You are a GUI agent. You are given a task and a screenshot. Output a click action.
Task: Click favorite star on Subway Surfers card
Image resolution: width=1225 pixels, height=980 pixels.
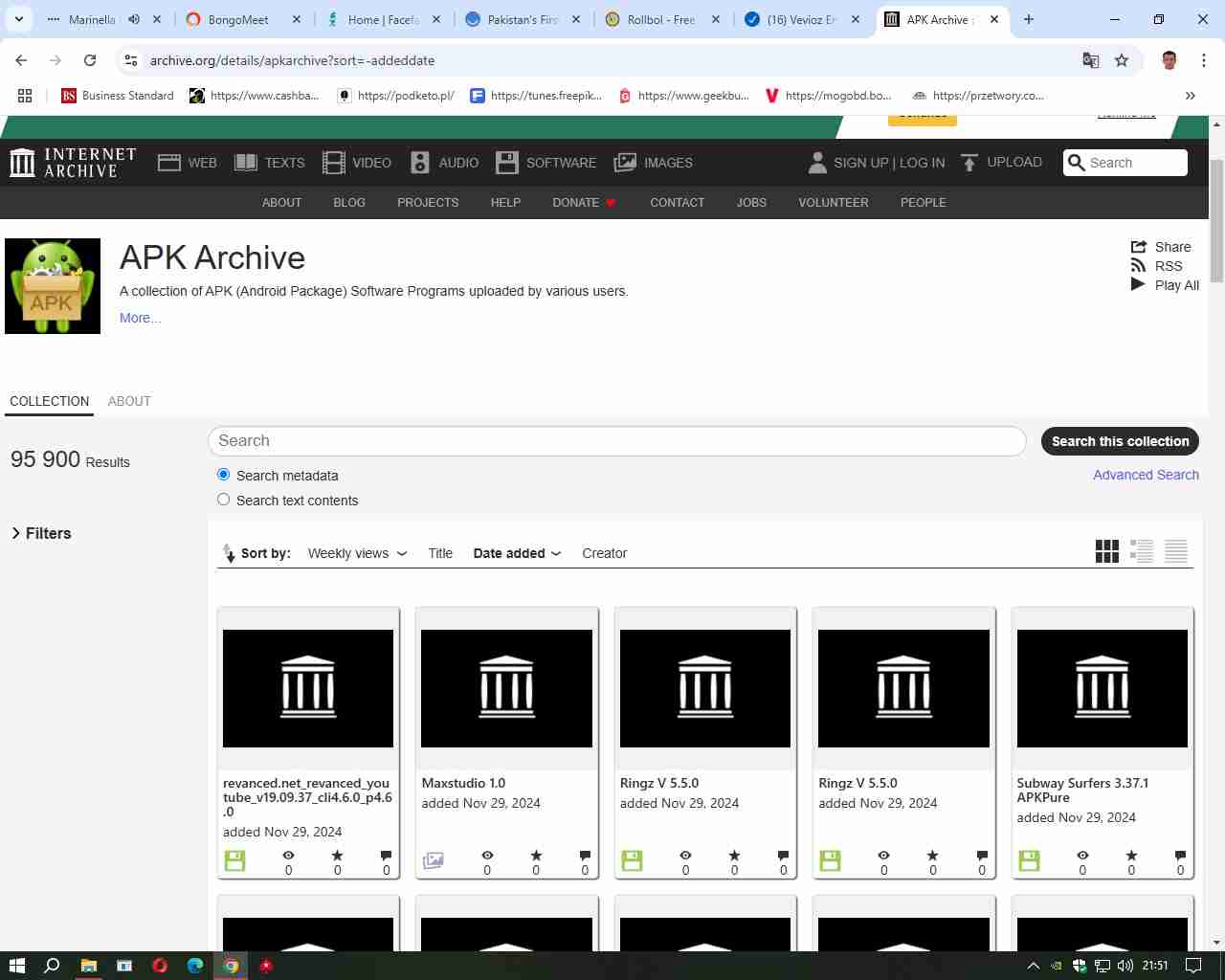tap(1131, 855)
